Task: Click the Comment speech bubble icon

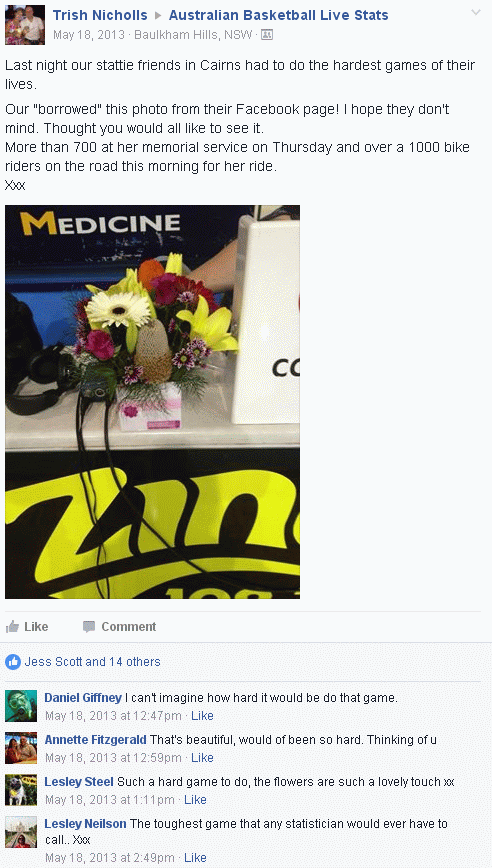Action: coord(89,627)
